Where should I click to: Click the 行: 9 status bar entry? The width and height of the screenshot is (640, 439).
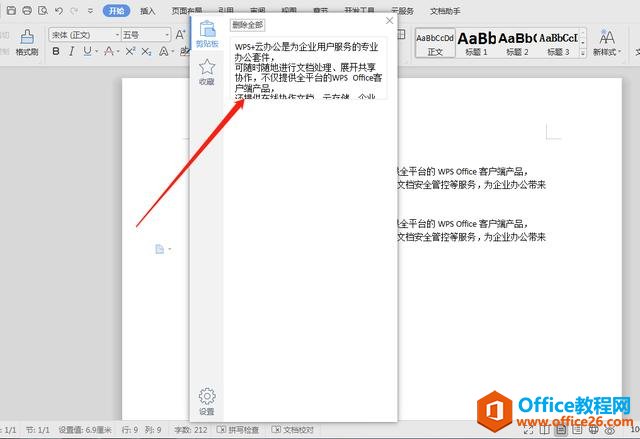coord(130,430)
